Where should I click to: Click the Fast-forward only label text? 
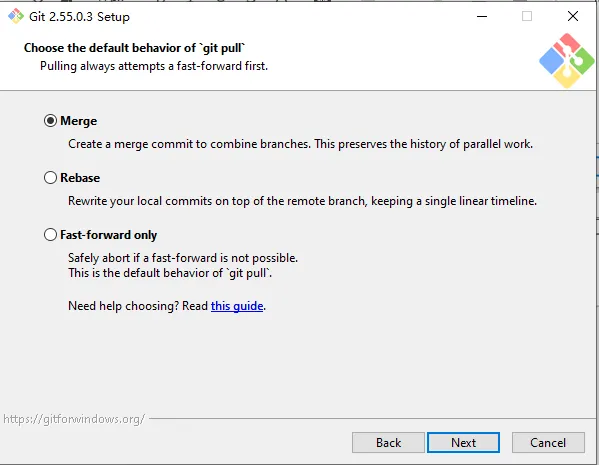pyautogui.click(x=108, y=235)
